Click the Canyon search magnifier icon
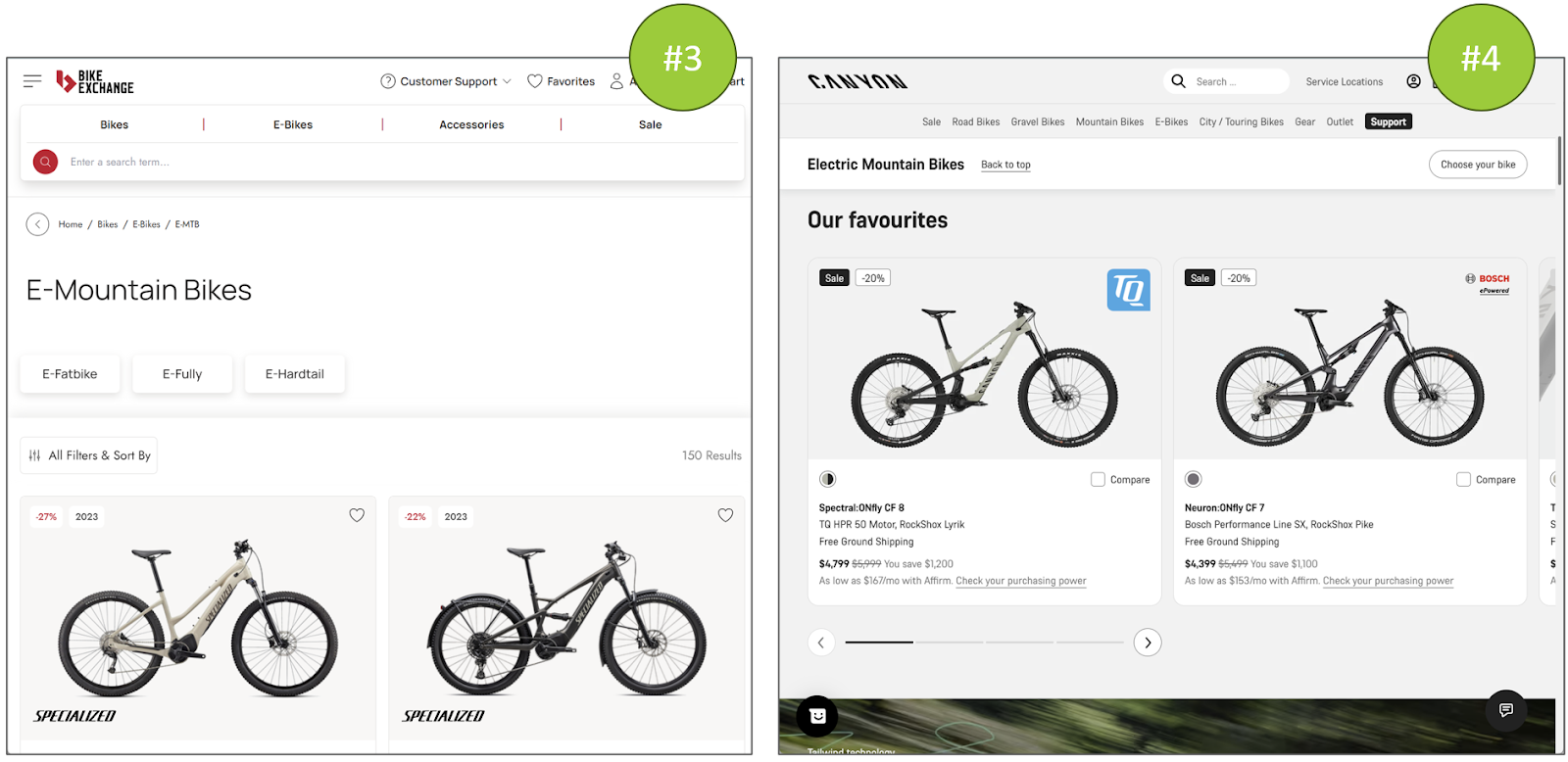1568x762 pixels. (1178, 81)
